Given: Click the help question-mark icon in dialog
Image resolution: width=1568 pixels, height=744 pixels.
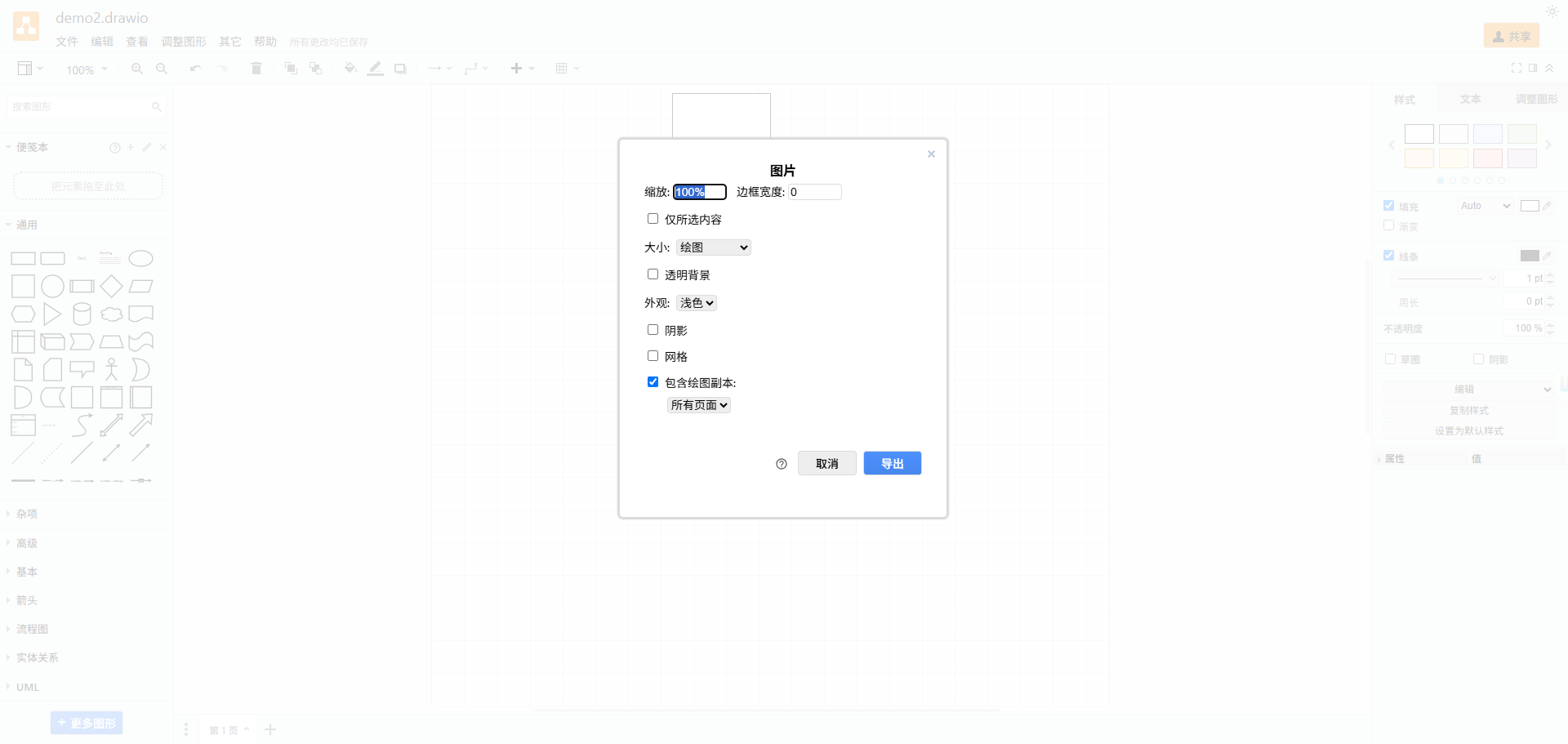Looking at the screenshot, I should [782, 464].
